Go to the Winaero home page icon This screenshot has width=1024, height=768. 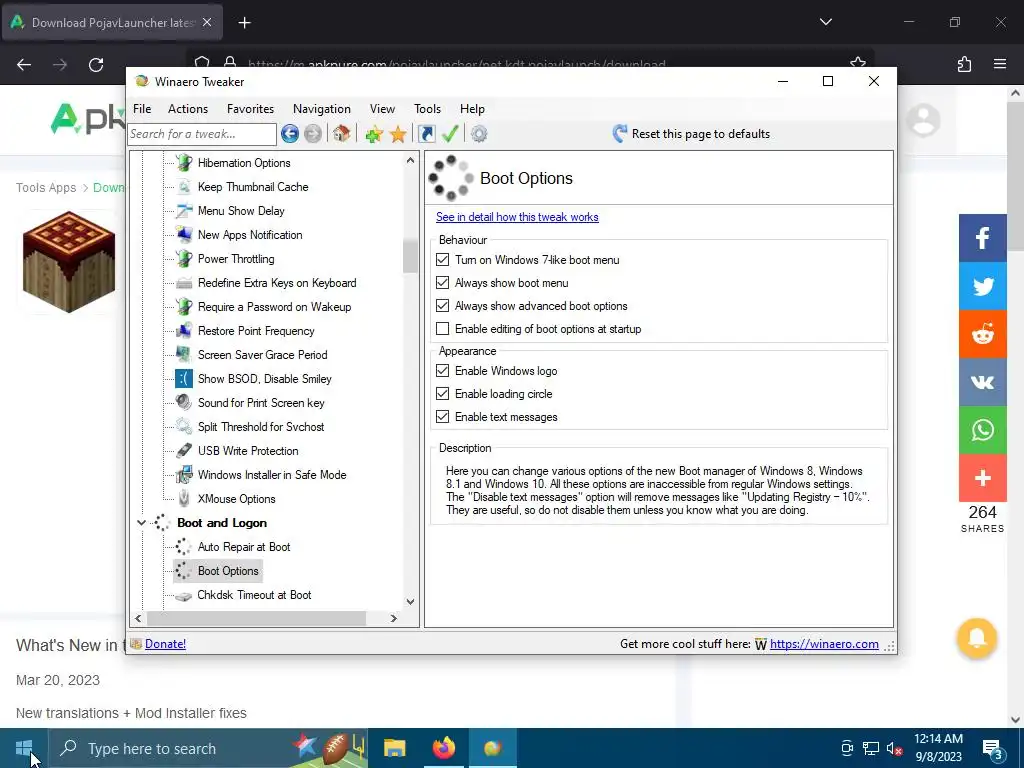(x=341, y=134)
